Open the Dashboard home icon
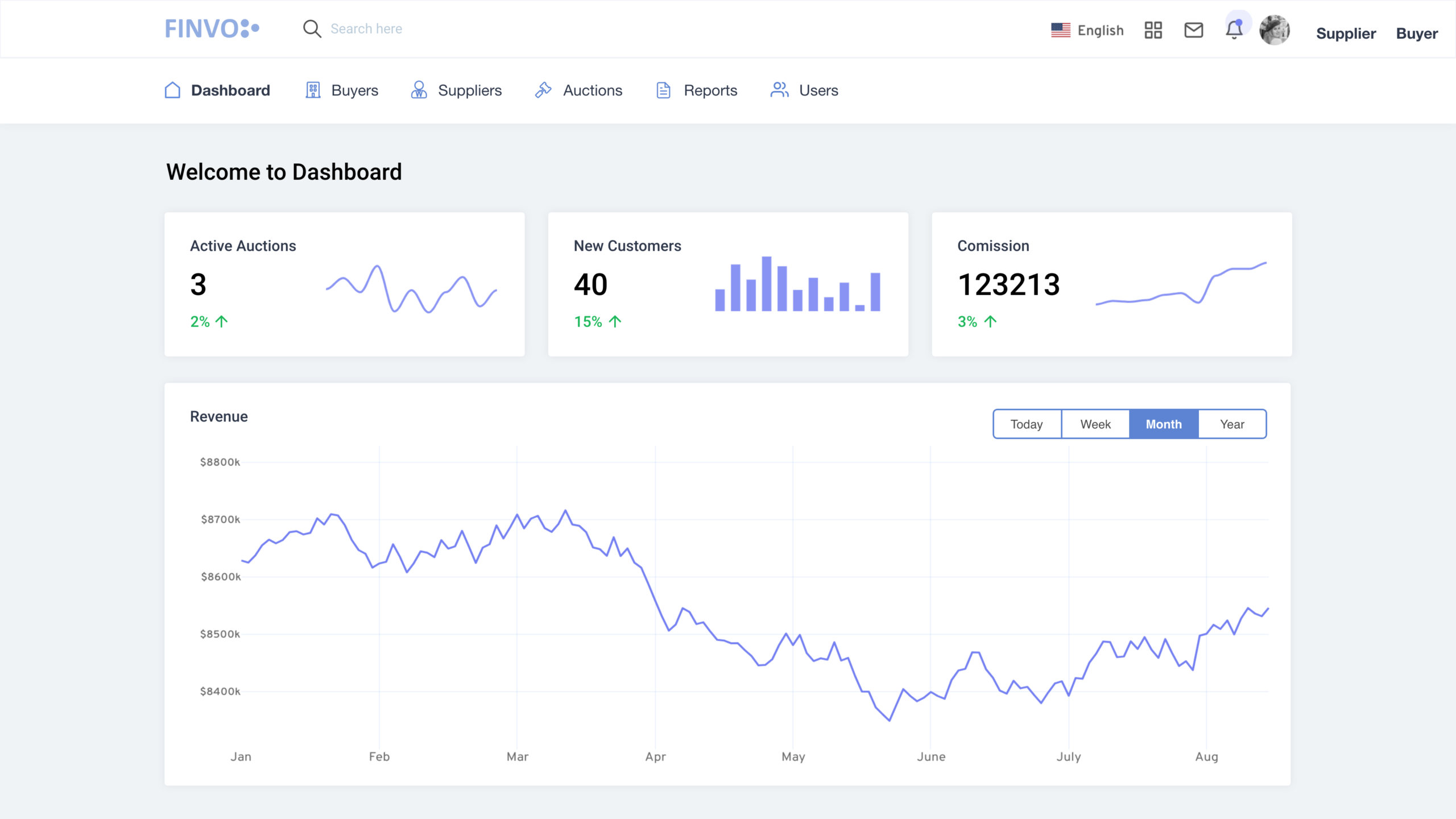This screenshot has width=1456, height=819. coord(172,90)
